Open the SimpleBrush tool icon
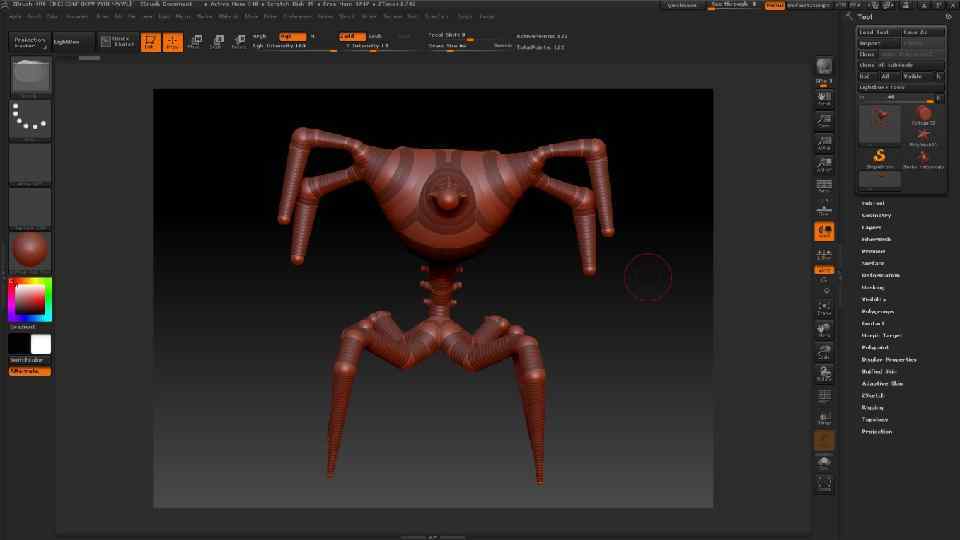 (880, 156)
